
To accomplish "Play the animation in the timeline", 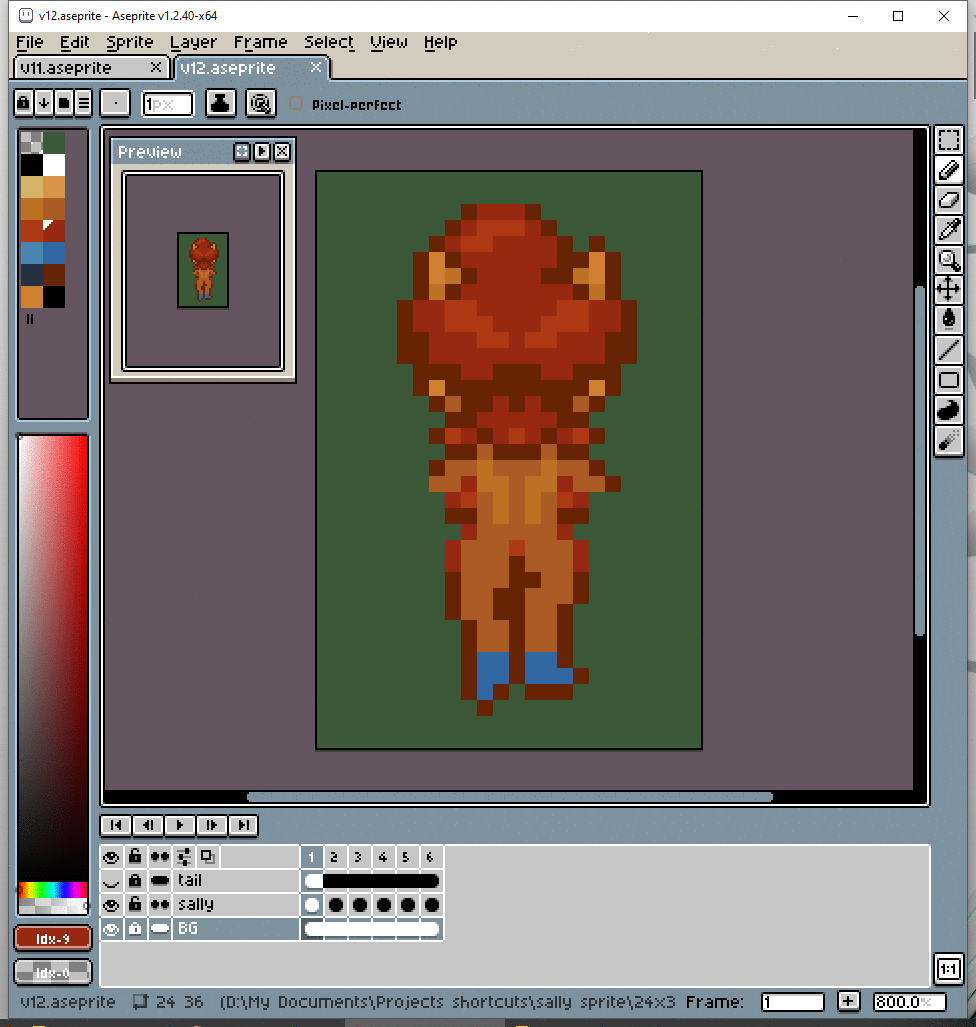I will click(x=180, y=825).
